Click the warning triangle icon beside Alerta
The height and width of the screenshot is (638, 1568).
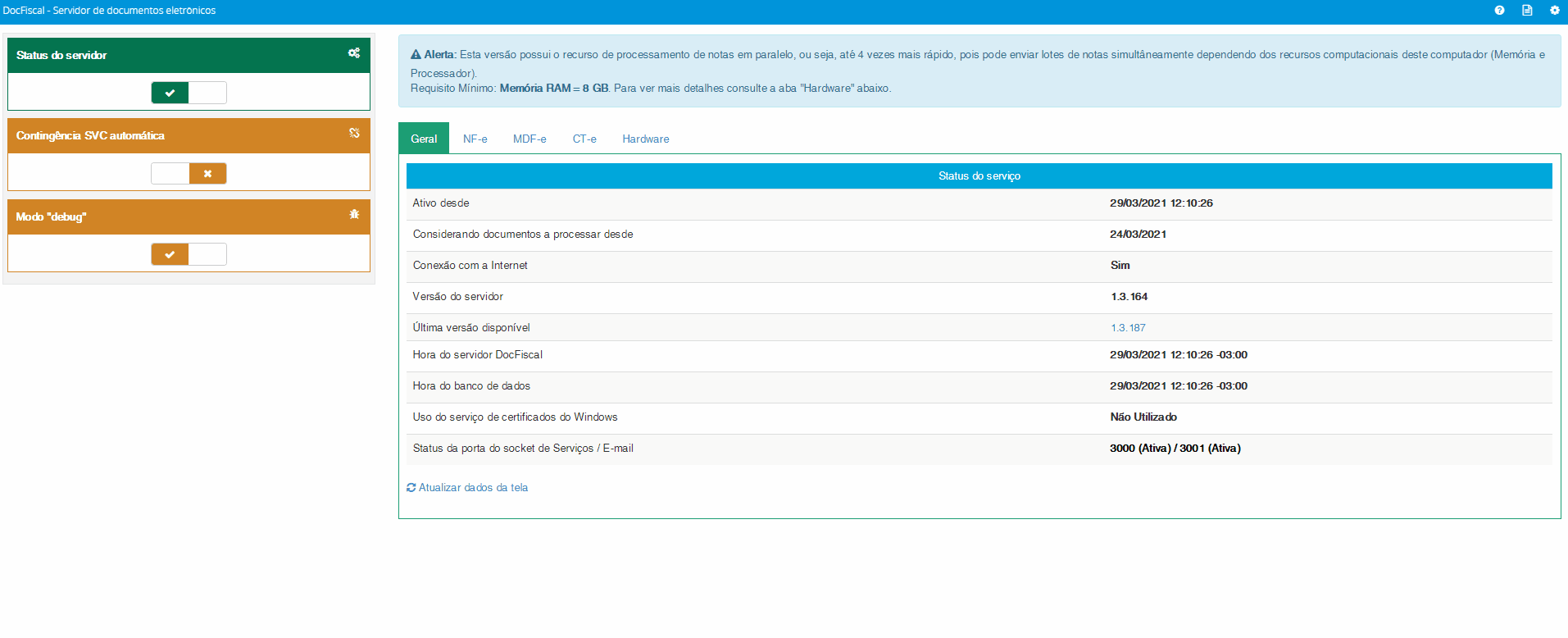coord(416,55)
